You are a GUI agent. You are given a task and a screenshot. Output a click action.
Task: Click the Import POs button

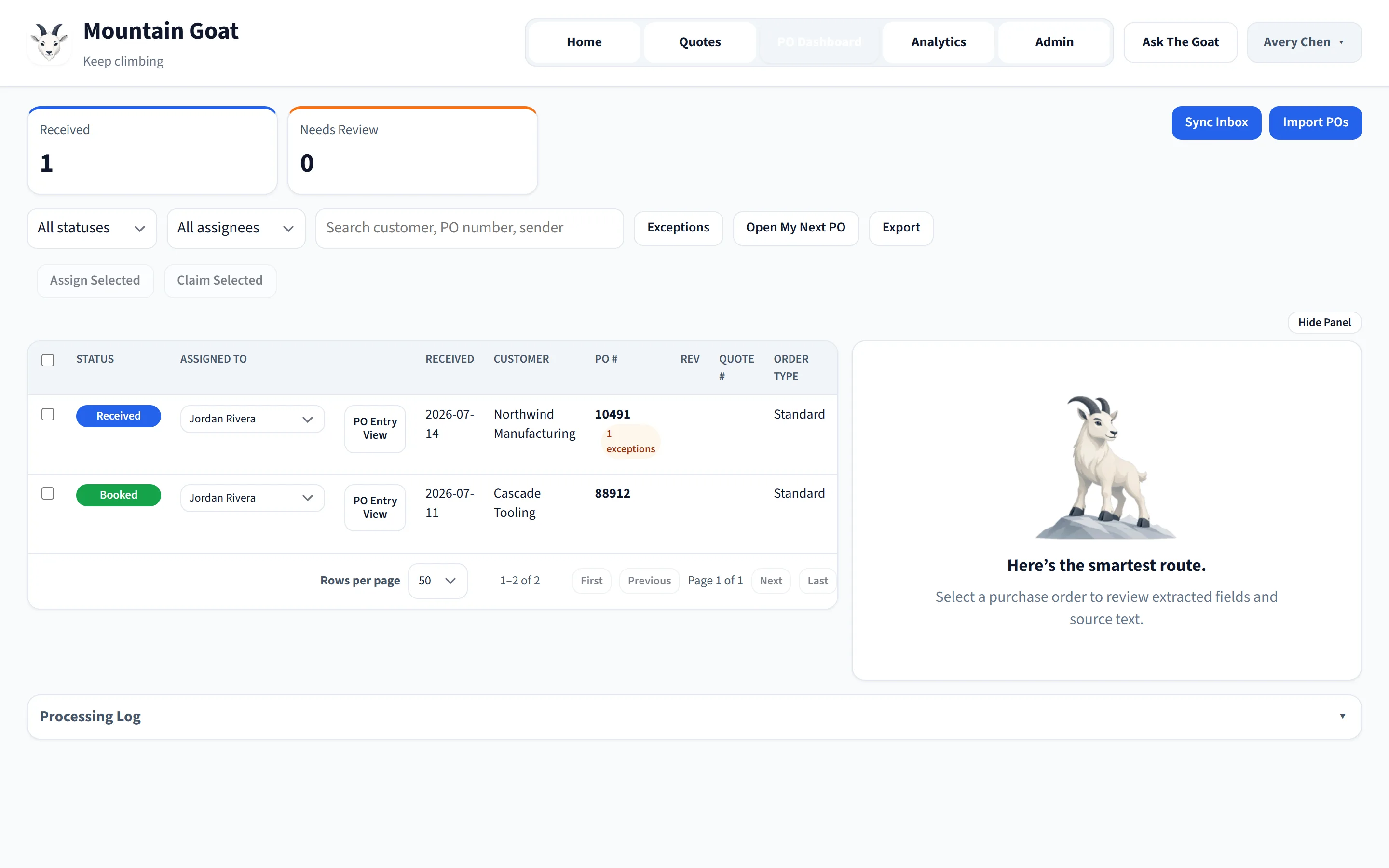point(1315,122)
